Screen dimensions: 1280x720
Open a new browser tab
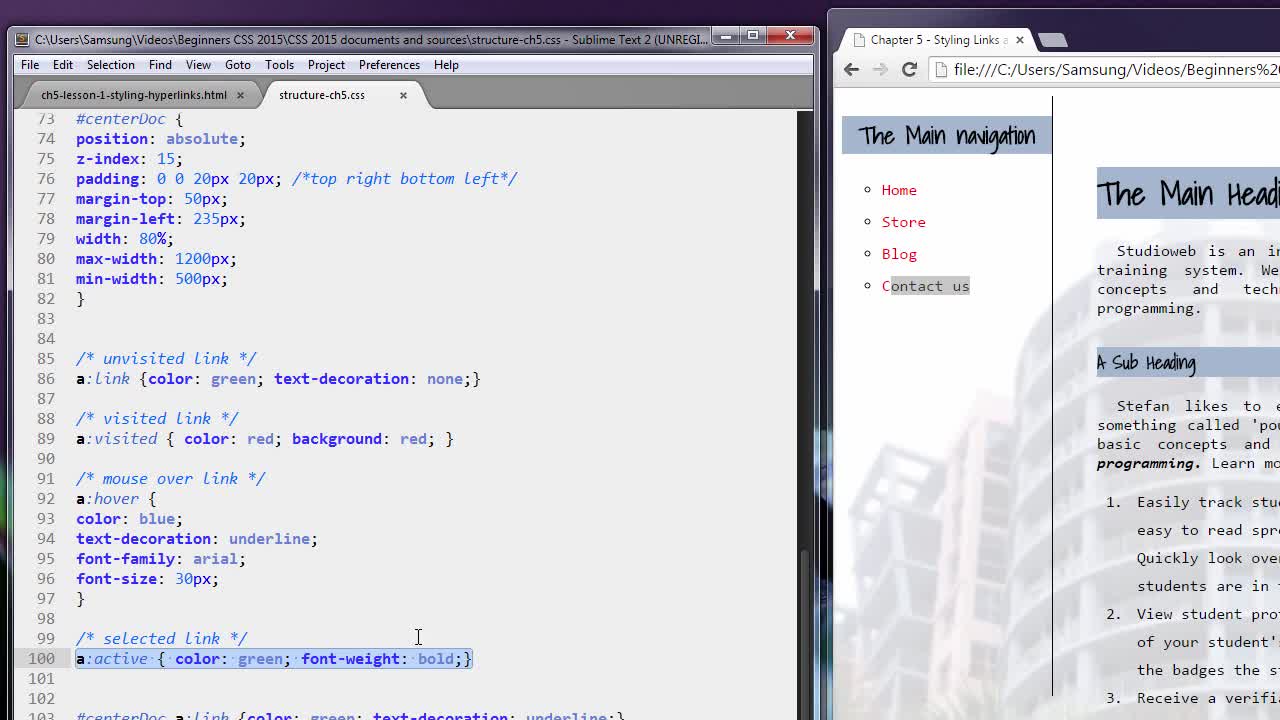click(x=1052, y=40)
